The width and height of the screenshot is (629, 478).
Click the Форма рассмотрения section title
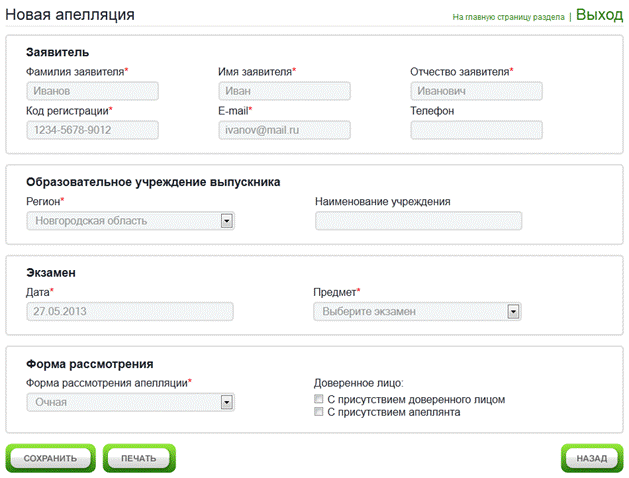click(89, 364)
